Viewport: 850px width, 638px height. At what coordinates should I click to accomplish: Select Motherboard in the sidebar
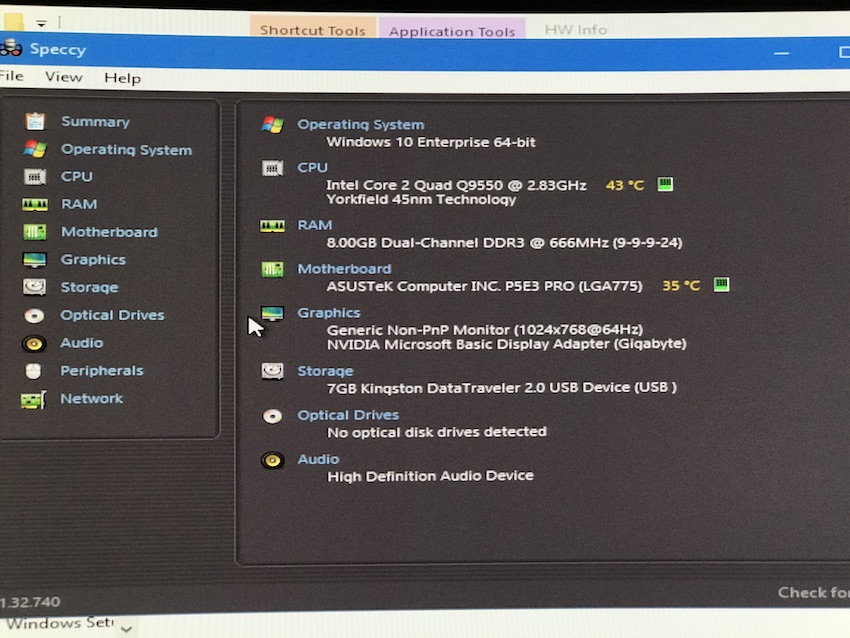coord(109,232)
